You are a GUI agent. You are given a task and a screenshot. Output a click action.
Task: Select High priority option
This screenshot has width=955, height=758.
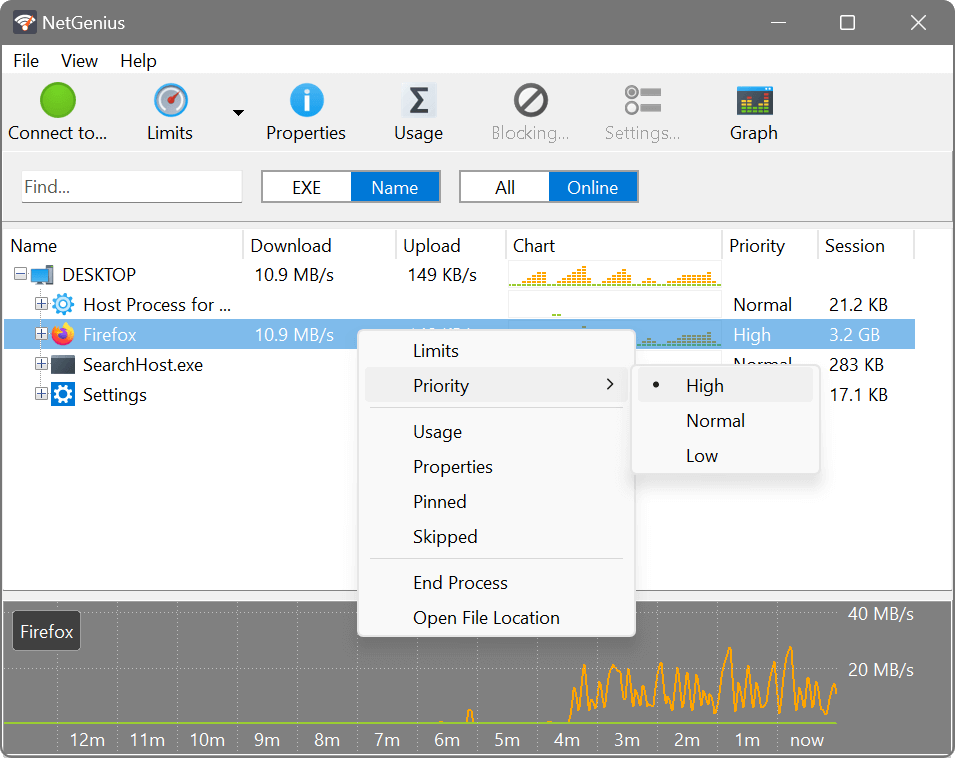click(x=725, y=385)
